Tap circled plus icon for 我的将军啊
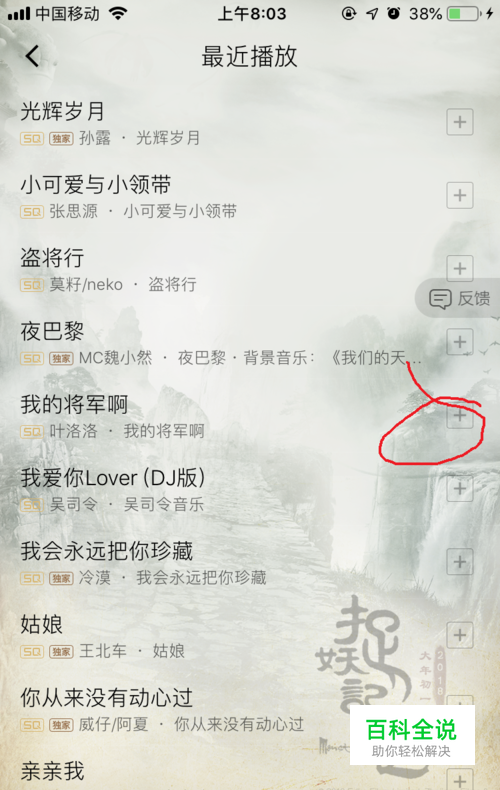 460,415
